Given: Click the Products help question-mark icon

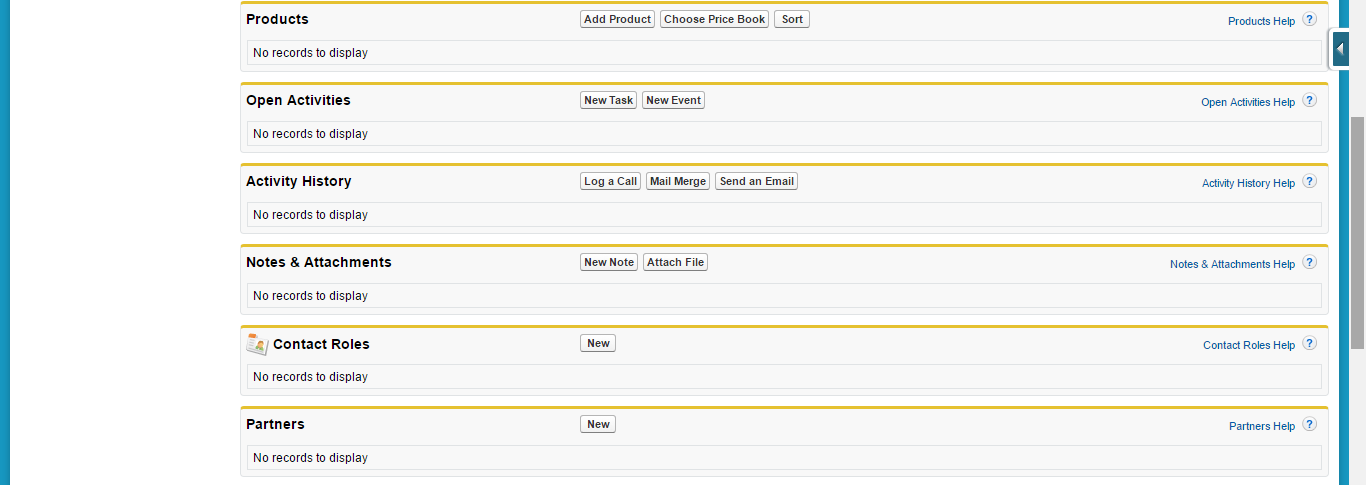Looking at the screenshot, I should pos(1310,19).
